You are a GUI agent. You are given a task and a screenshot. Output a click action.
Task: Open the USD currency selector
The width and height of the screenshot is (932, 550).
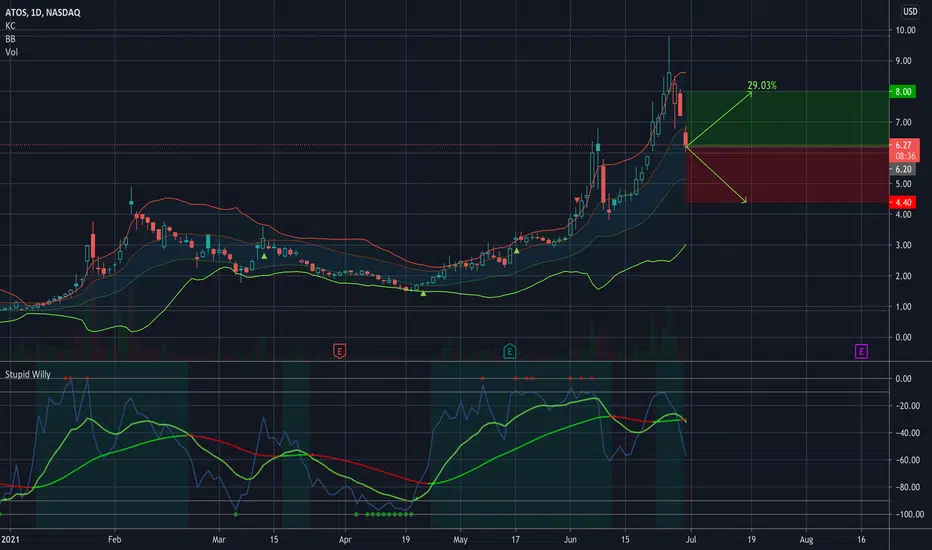click(x=910, y=11)
